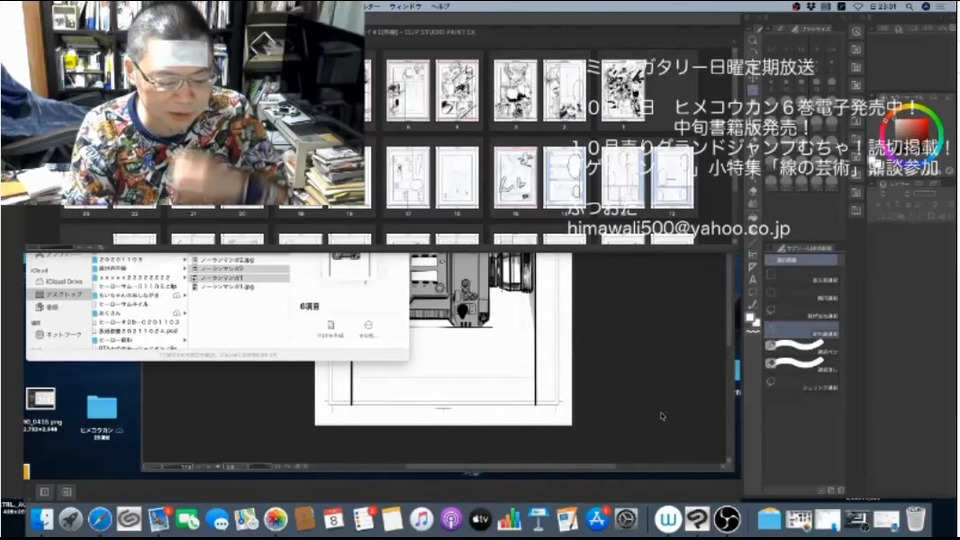
Task: Click the canvas horizontal scrollbar
Action: pos(510,467)
